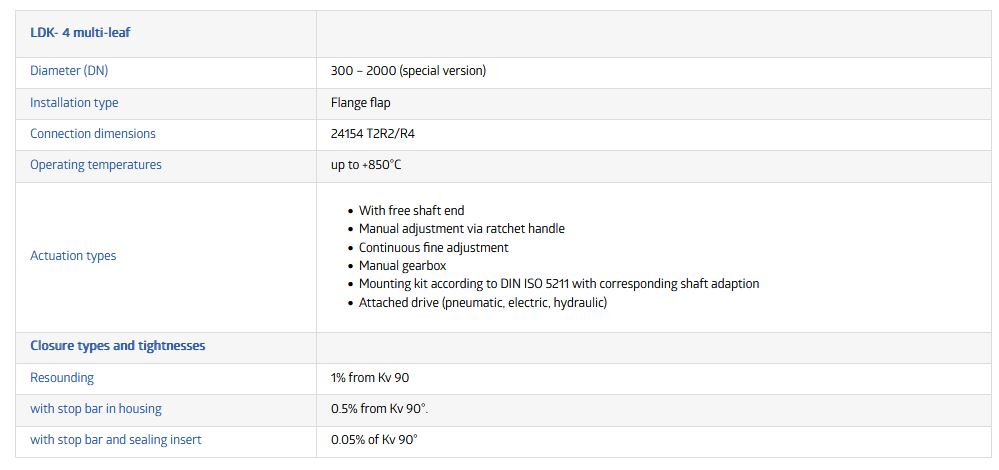The height and width of the screenshot is (470, 999).
Task: Select the "Manual gearbox" list item
Action: point(402,266)
